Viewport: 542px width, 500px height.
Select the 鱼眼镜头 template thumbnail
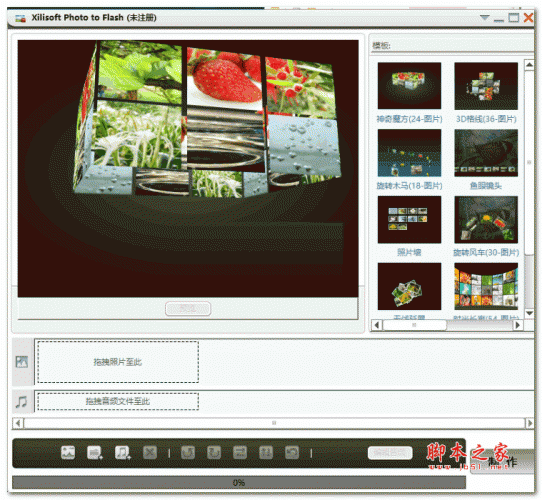click(x=486, y=153)
